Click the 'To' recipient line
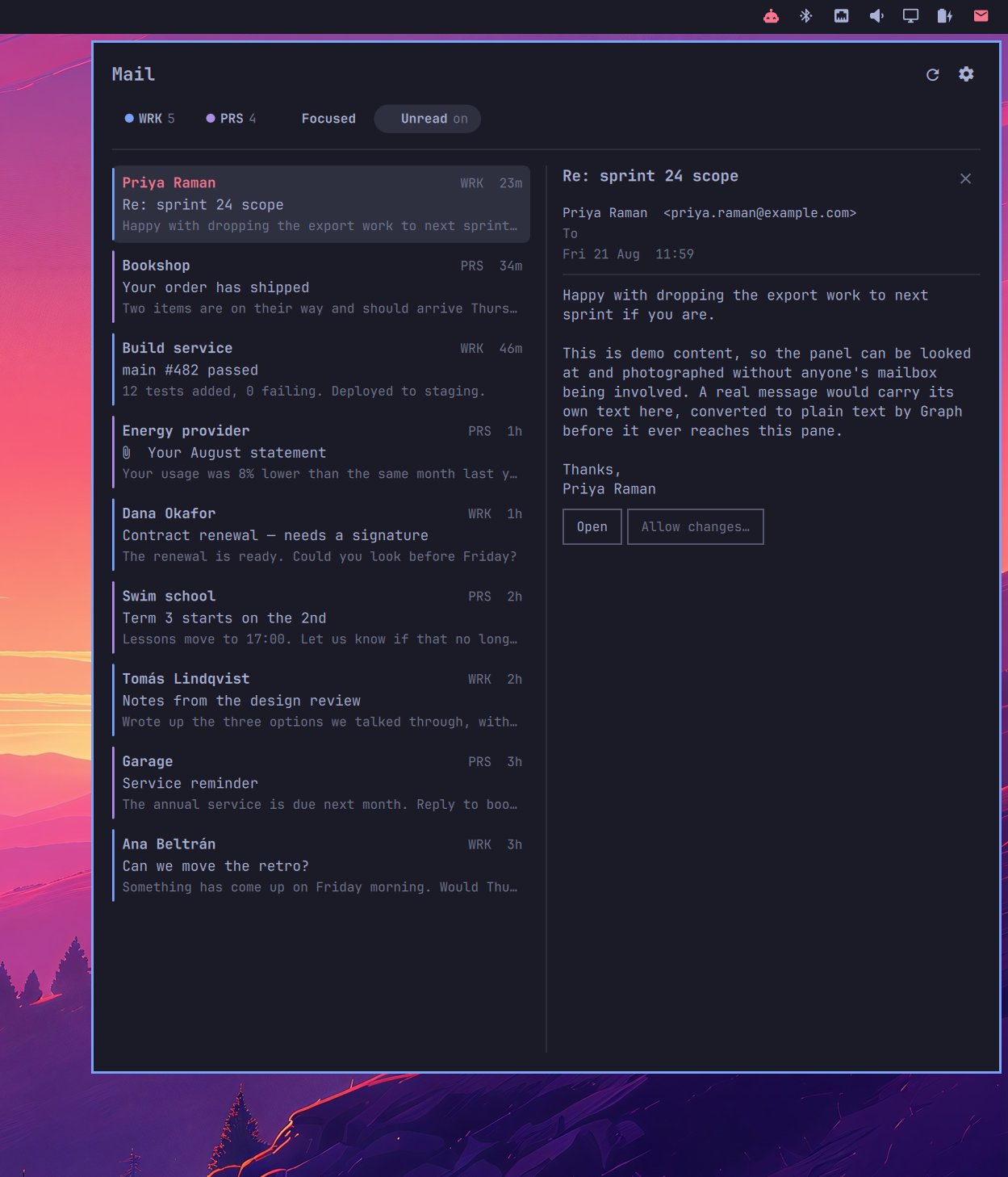 [x=570, y=234]
